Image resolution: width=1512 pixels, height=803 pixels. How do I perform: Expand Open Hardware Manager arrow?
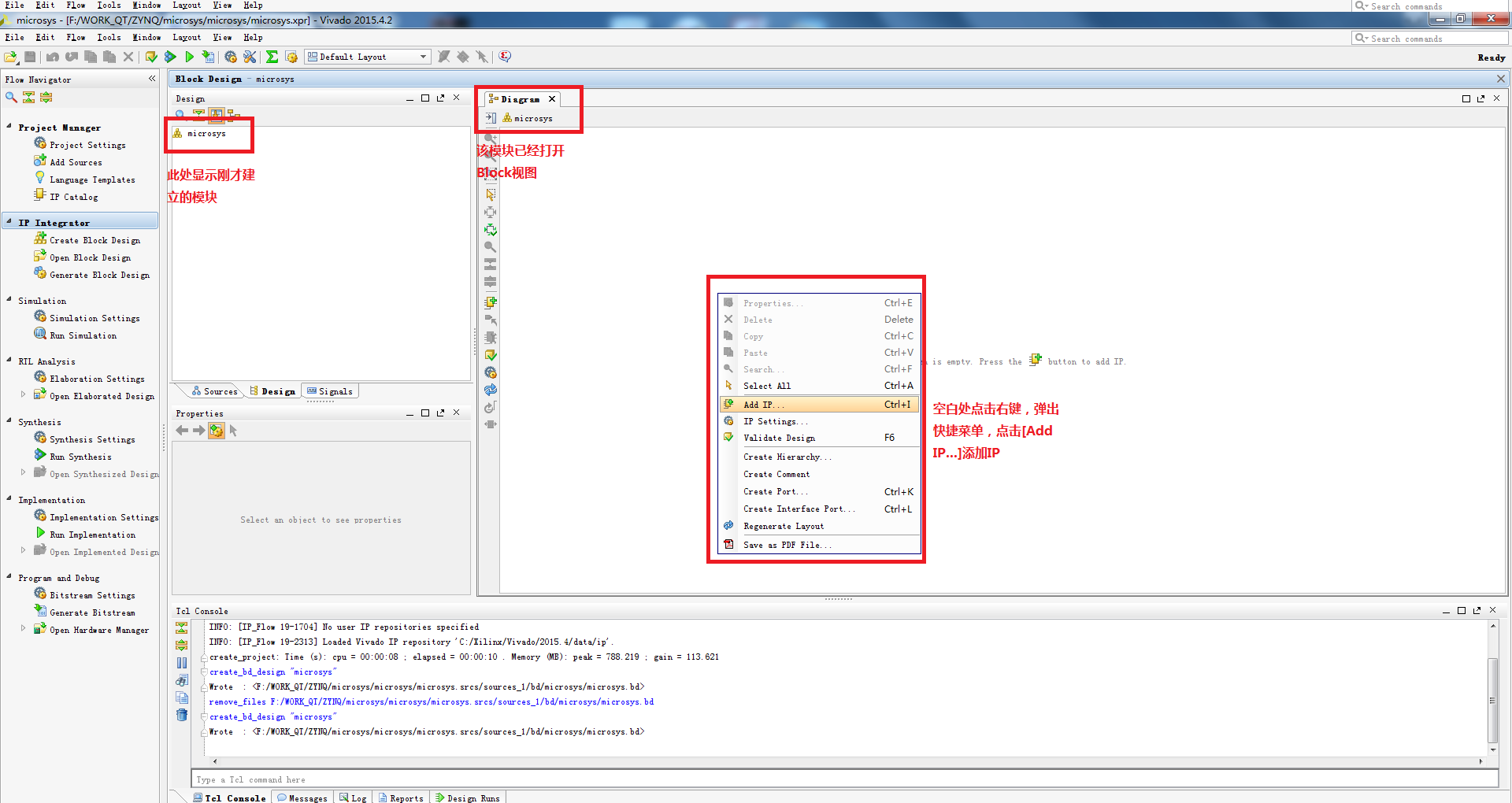click(23, 628)
